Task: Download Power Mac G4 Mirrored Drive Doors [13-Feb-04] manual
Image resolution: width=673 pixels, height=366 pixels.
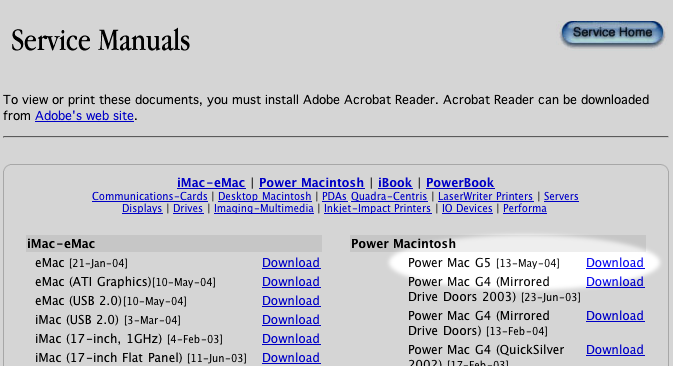Action: [615, 316]
